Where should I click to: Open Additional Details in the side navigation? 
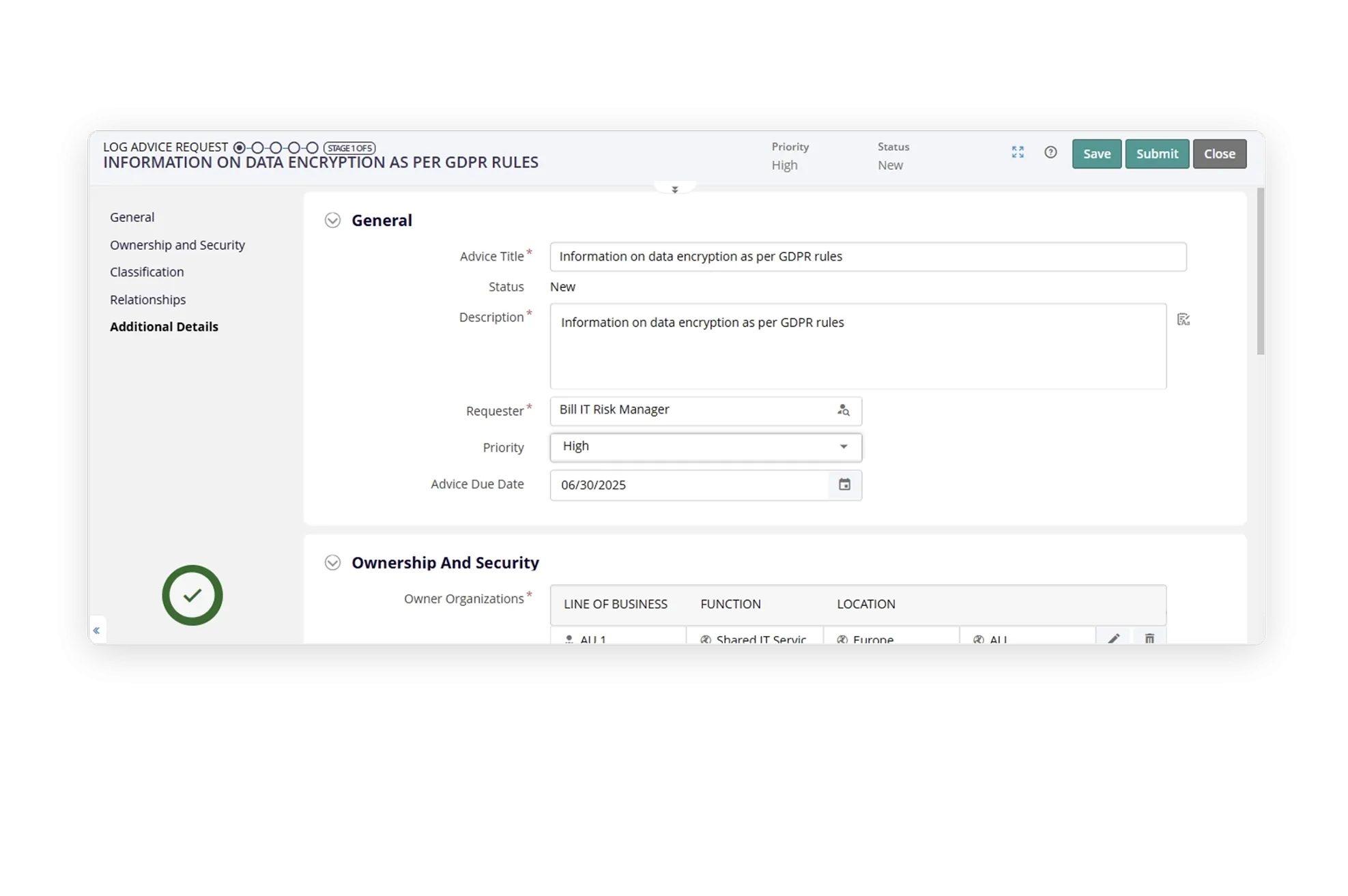164,327
